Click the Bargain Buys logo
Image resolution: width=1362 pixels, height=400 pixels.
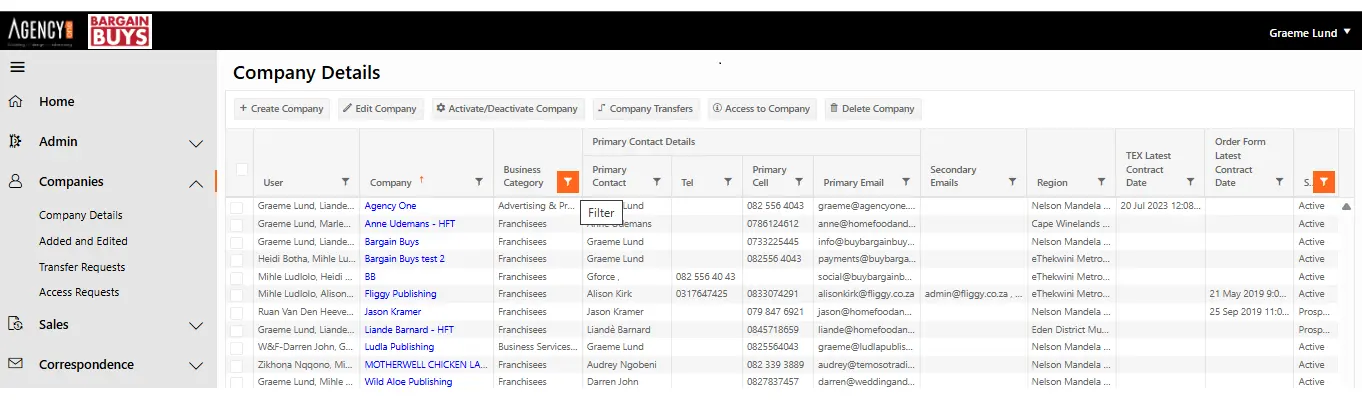[x=120, y=32]
